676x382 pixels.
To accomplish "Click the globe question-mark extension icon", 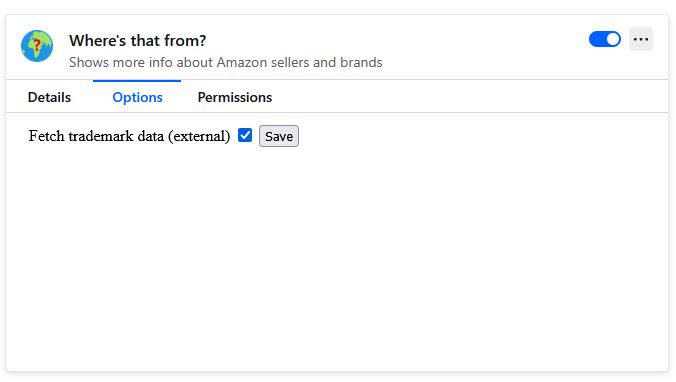I will click(x=37, y=46).
